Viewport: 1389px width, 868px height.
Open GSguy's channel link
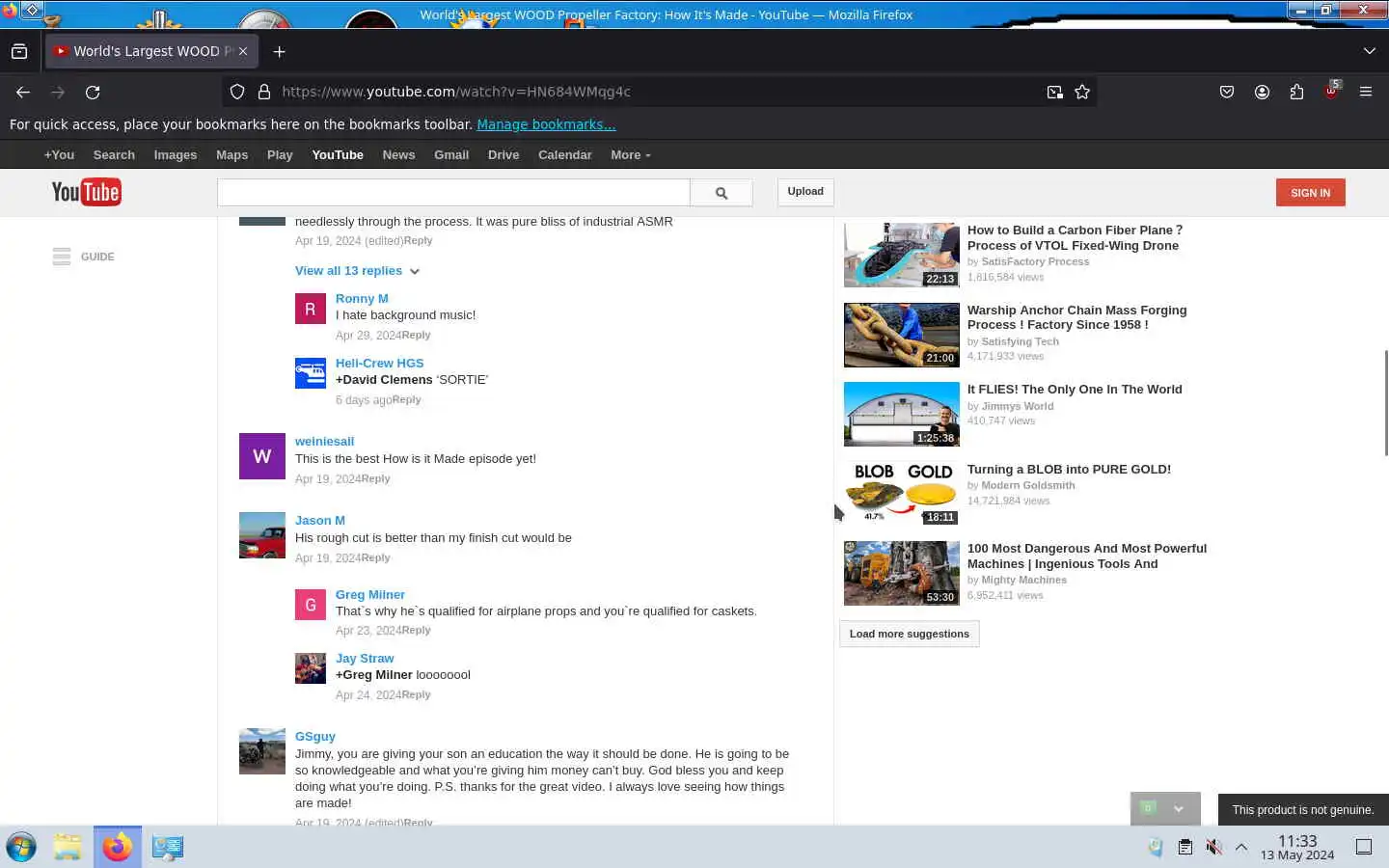coord(315,737)
